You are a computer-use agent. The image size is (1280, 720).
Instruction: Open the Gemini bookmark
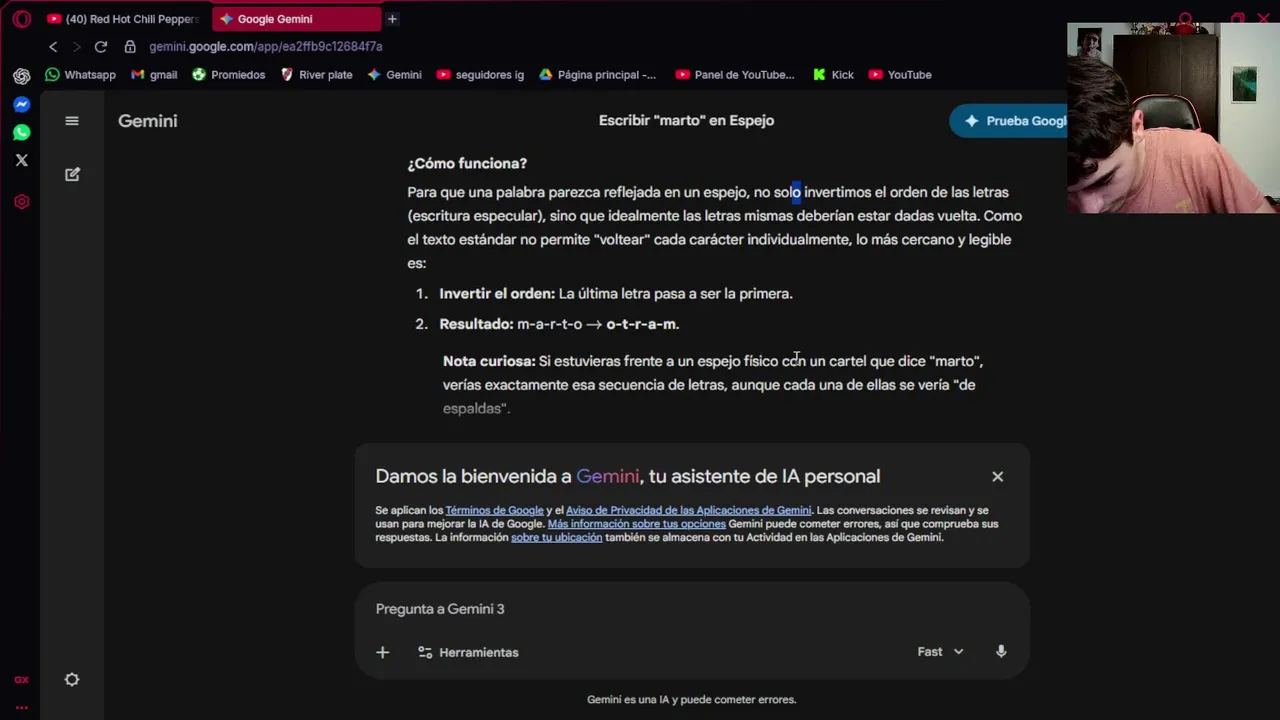pyautogui.click(x=395, y=75)
